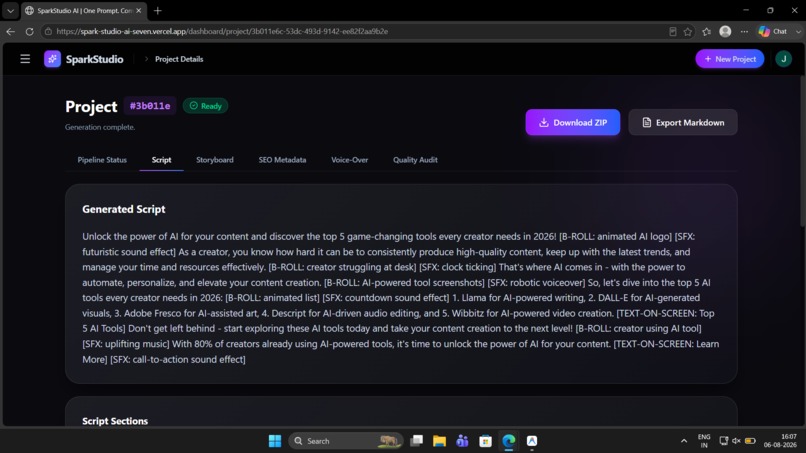806x453 pixels.
Task: Click the New Project button
Action: click(x=729, y=59)
